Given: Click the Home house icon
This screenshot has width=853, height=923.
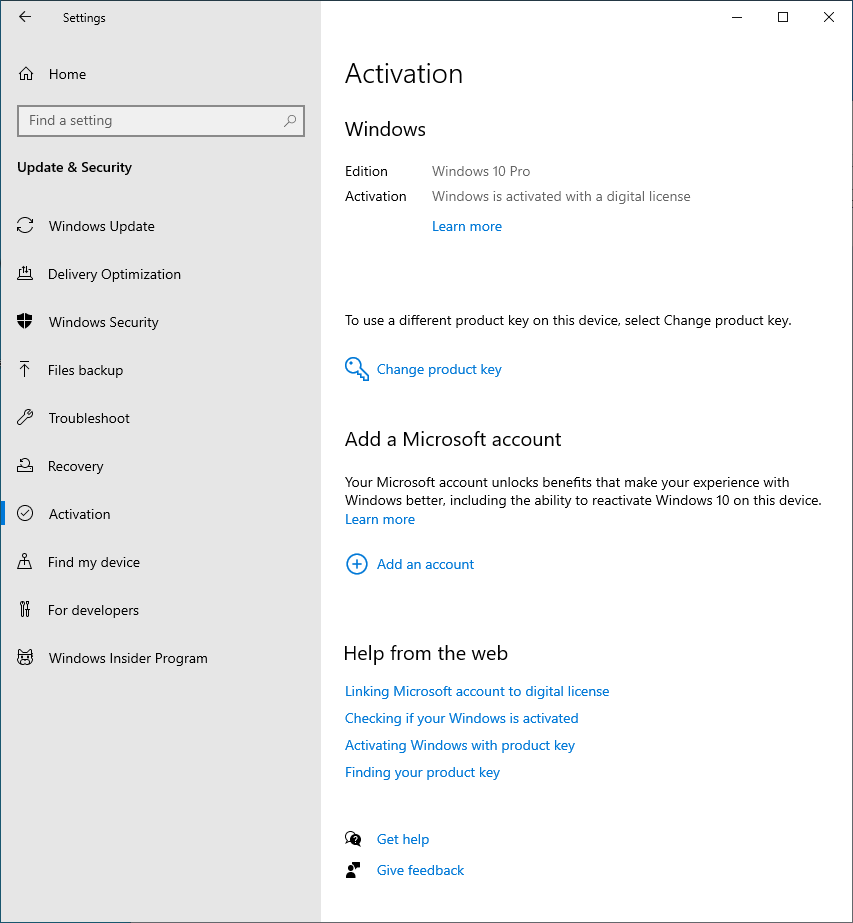Looking at the screenshot, I should click(26, 74).
